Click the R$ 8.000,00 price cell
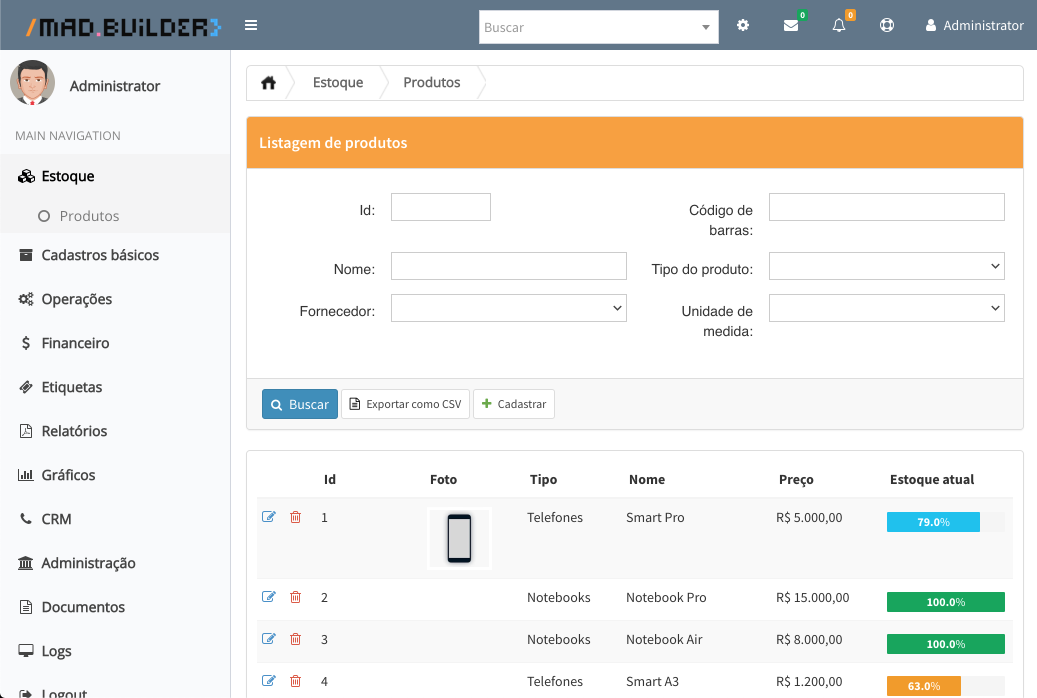Image resolution: width=1037 pixels, height=698 pixels. [x=809, y=640]
